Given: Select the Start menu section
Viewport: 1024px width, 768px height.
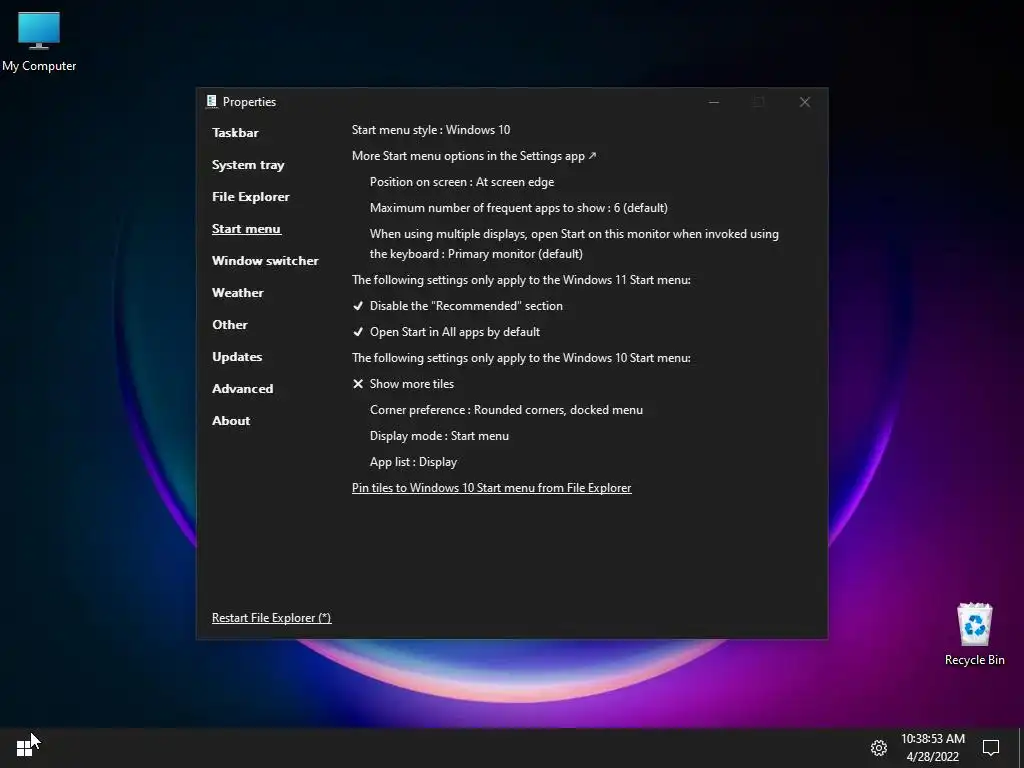Looking at the screenshot, I should [246, 229].
